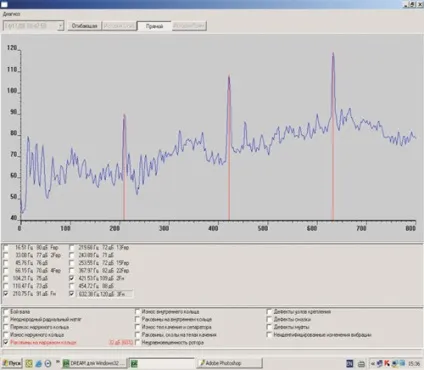The width and height of the screenshot is (424, 370).
Task: Launch the Internet Explorer quick launch icon
Action: [x=38, y=363]
